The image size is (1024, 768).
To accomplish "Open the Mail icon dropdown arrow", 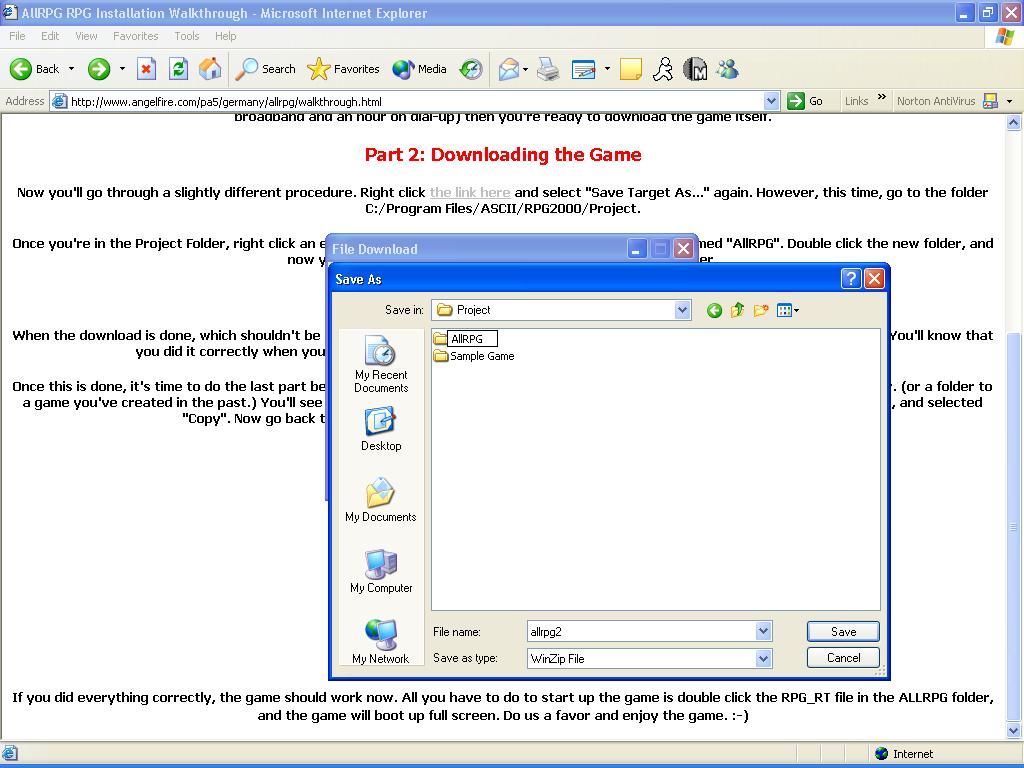I will (525, 69).
